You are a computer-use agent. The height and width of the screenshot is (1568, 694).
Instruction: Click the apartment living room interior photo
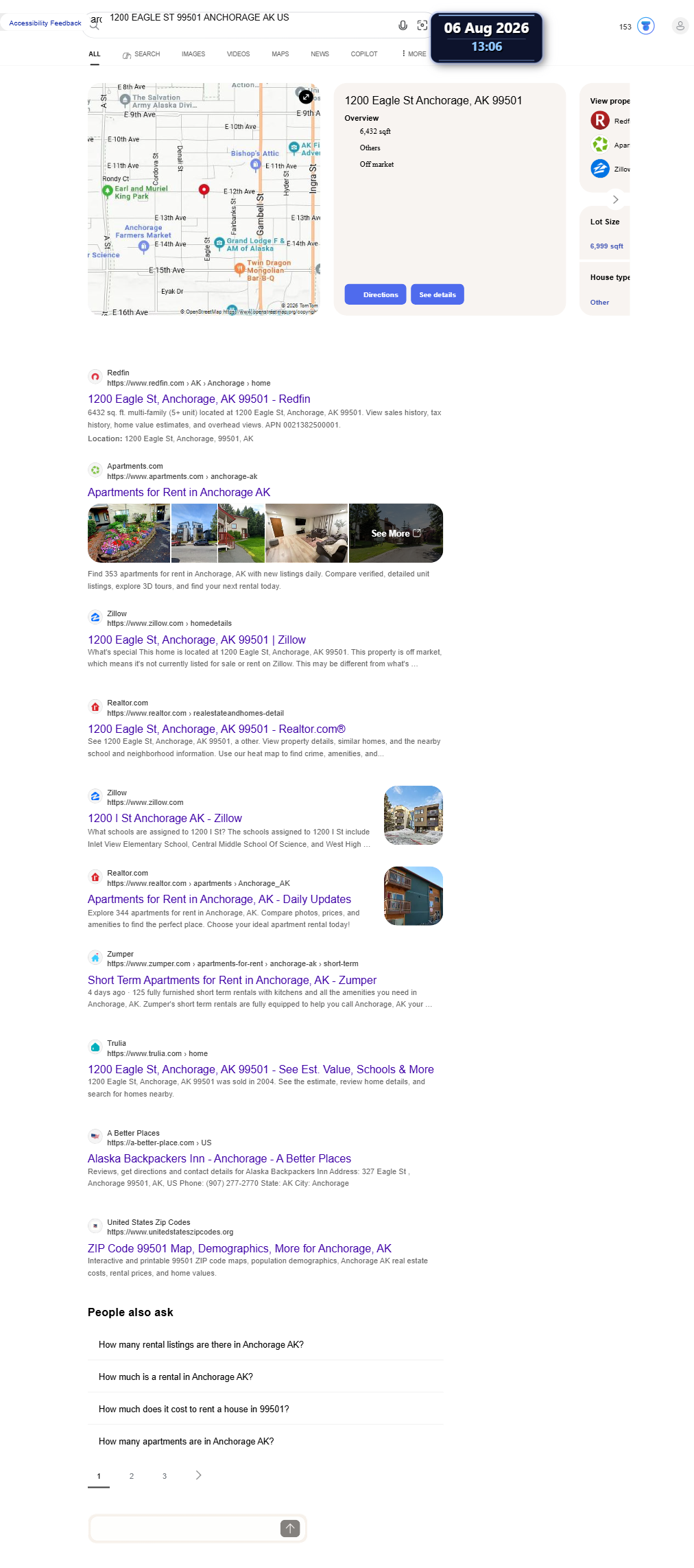tap(307, 533)
